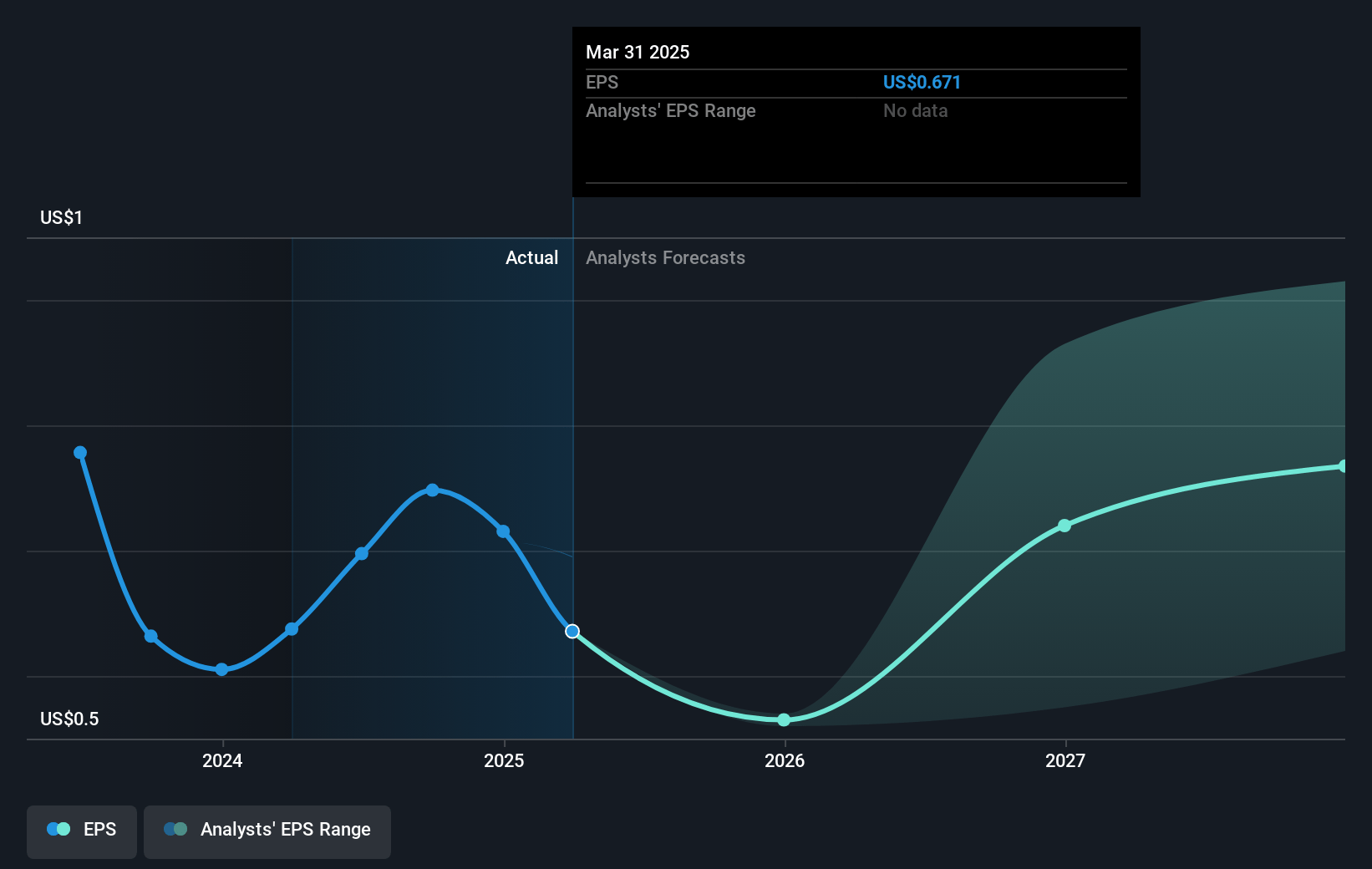
Task: Click the US$0.5 y-axis label
Action: click(x=69, y=719)
